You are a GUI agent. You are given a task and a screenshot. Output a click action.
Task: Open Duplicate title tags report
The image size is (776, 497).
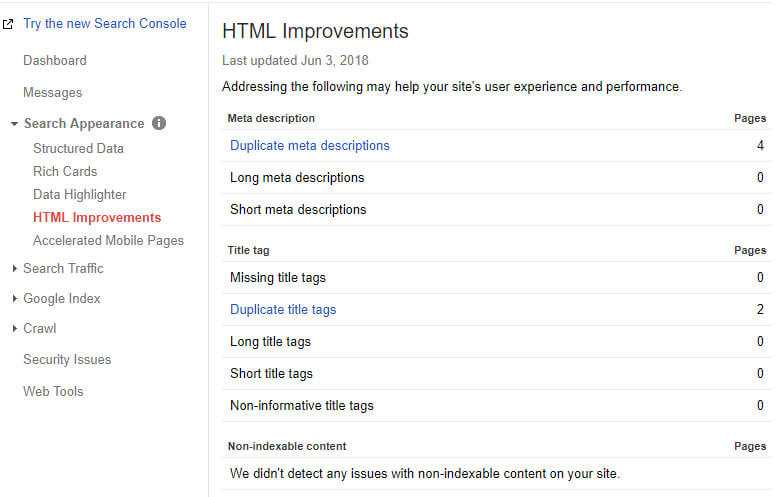coord(283,309)
